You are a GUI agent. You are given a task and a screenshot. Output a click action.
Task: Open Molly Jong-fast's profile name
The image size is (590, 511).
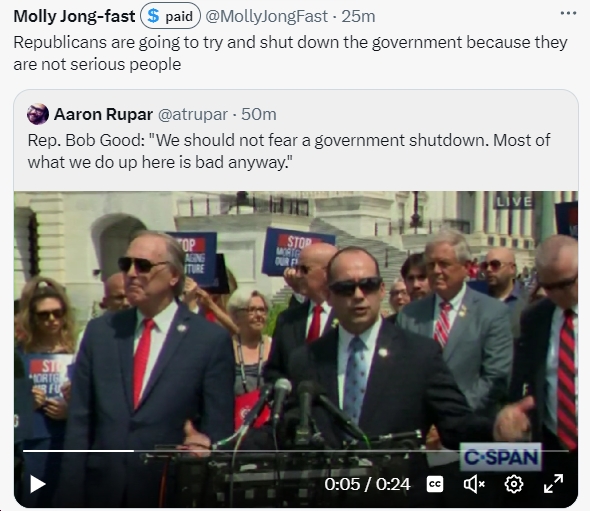(x=74, y=16)
